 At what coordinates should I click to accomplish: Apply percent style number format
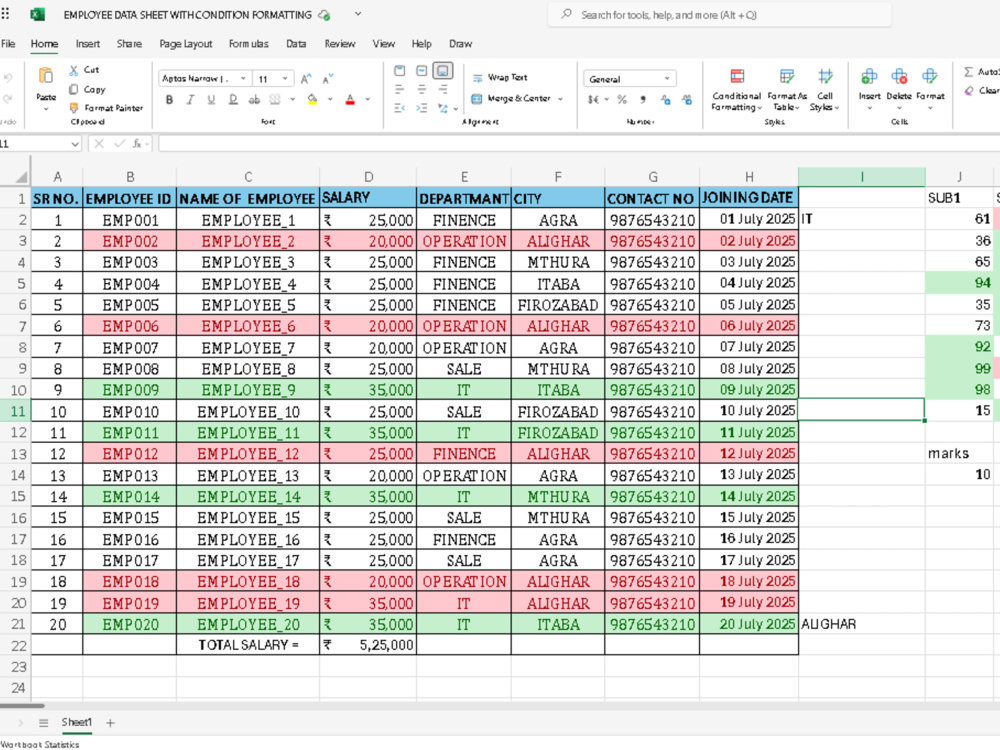tap(622, 99)
